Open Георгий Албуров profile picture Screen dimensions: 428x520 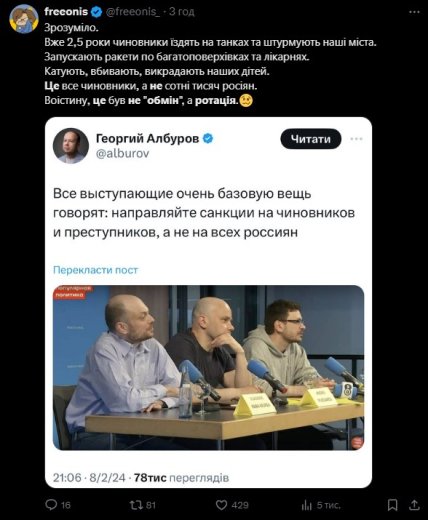tap(71, 146)
